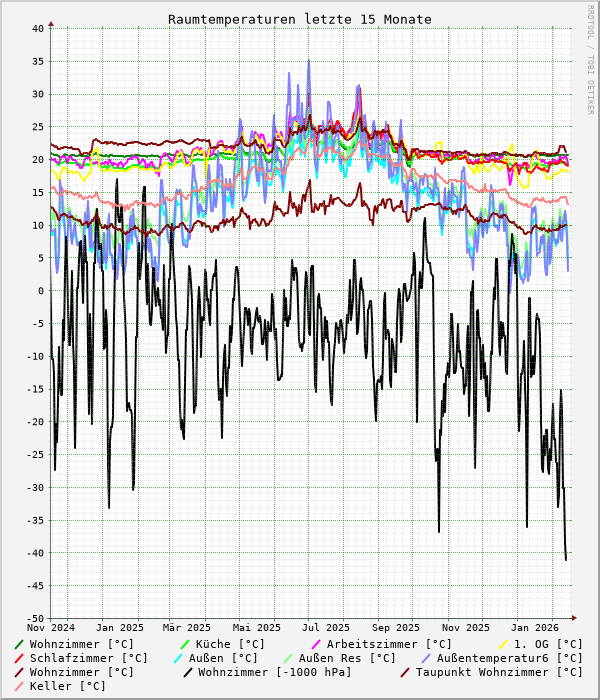600x700 pixels.
Task: Click the '-50' y-axis value
Action: point(36,618)
